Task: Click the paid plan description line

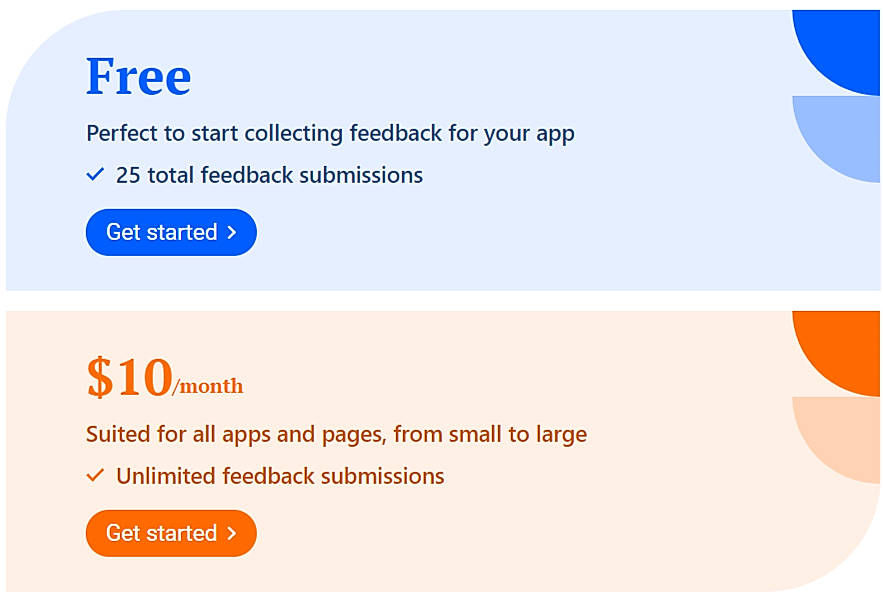Action: [x=336, y=434]
